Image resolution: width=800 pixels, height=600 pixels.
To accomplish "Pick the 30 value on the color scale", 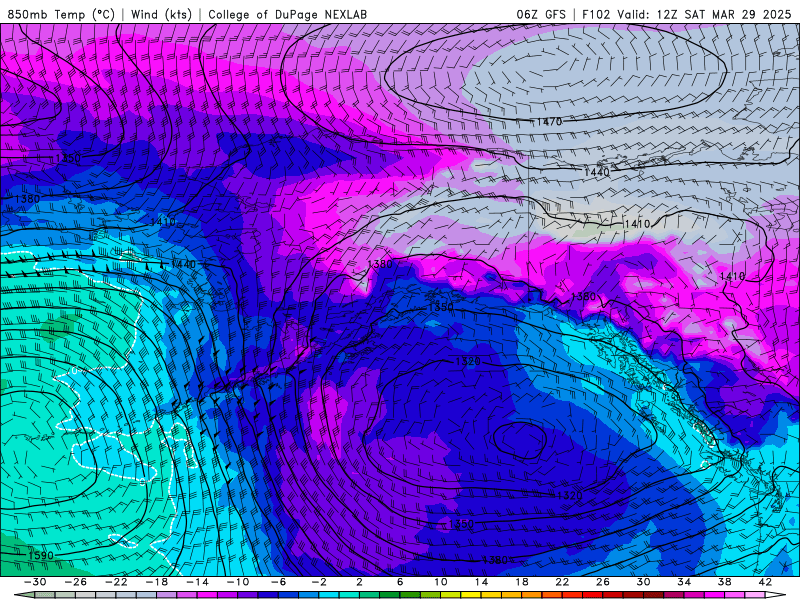I will coord(643,582).
